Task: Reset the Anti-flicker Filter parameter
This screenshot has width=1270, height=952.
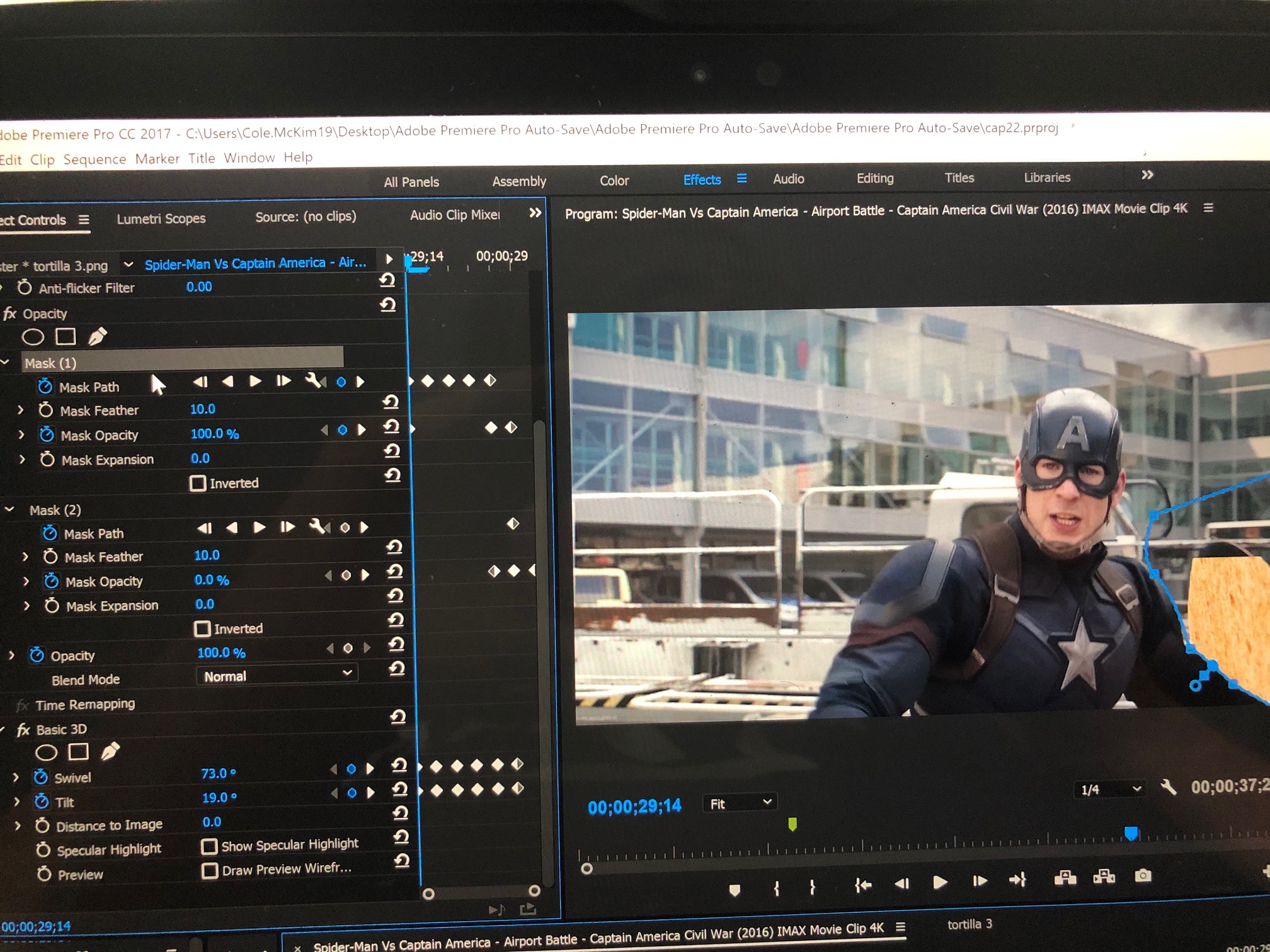Action: pyautogui.click(x=387, y=280)
